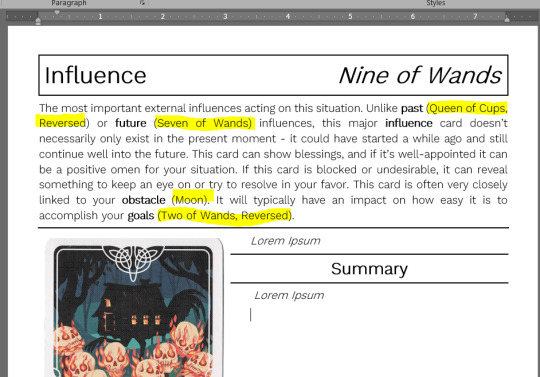This screenshot has height=377, width=540.
Task: Select the first-line indent marker on ruler
Action: point(57,12)
